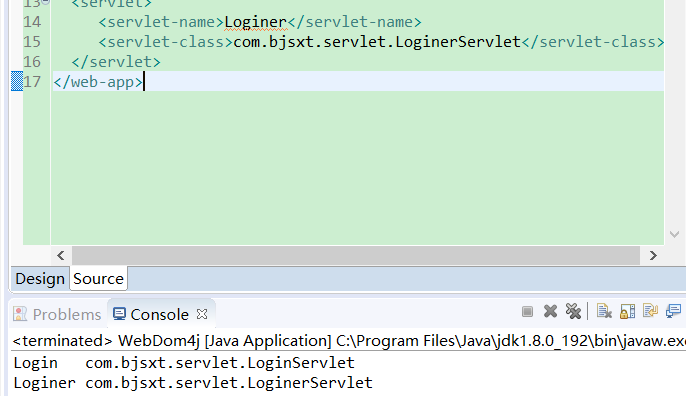Screen dimensions: 686x396
Task: Click the Clear Console icon
Action: tap(604, 312)
